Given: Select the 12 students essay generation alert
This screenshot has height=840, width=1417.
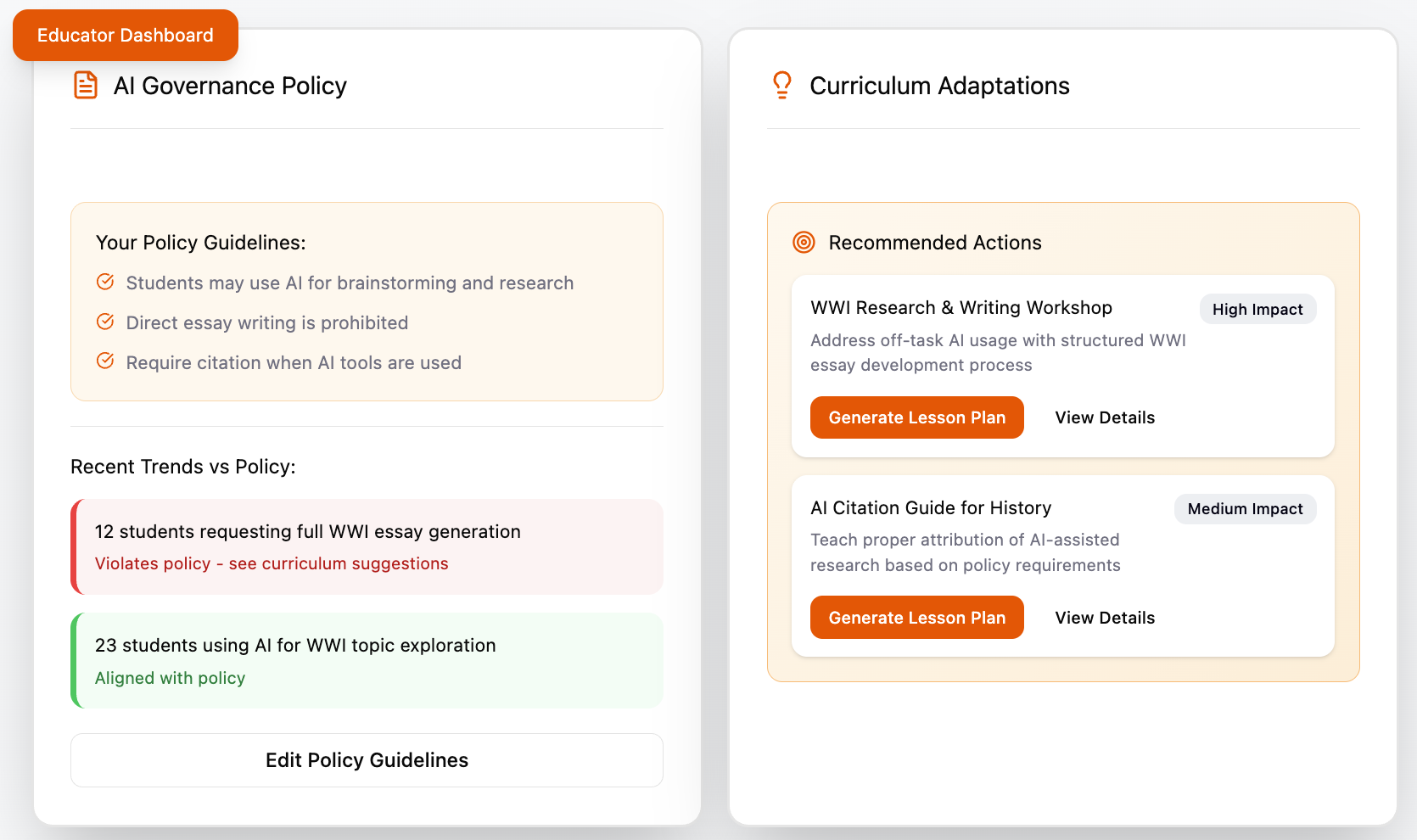Looking at the screenshot, I should pyautogui.click(x=368, y=546).
